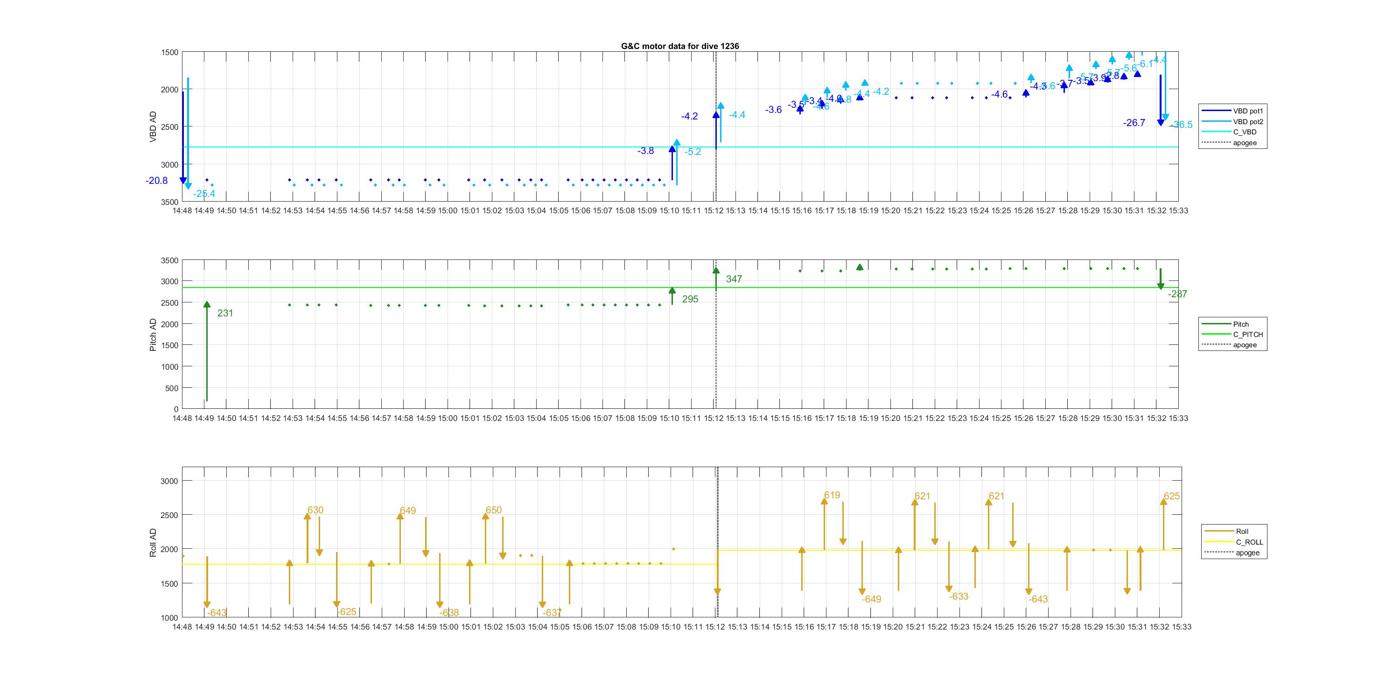
Task: Click the '619' roll data label
Action: tap(832, 496)
